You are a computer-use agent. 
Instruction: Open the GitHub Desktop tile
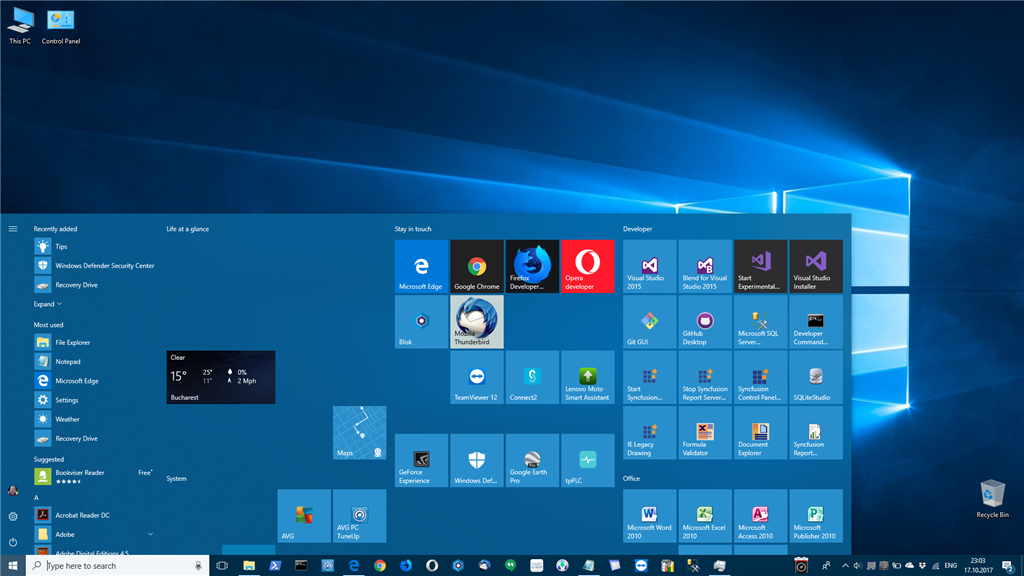[705, 321]
